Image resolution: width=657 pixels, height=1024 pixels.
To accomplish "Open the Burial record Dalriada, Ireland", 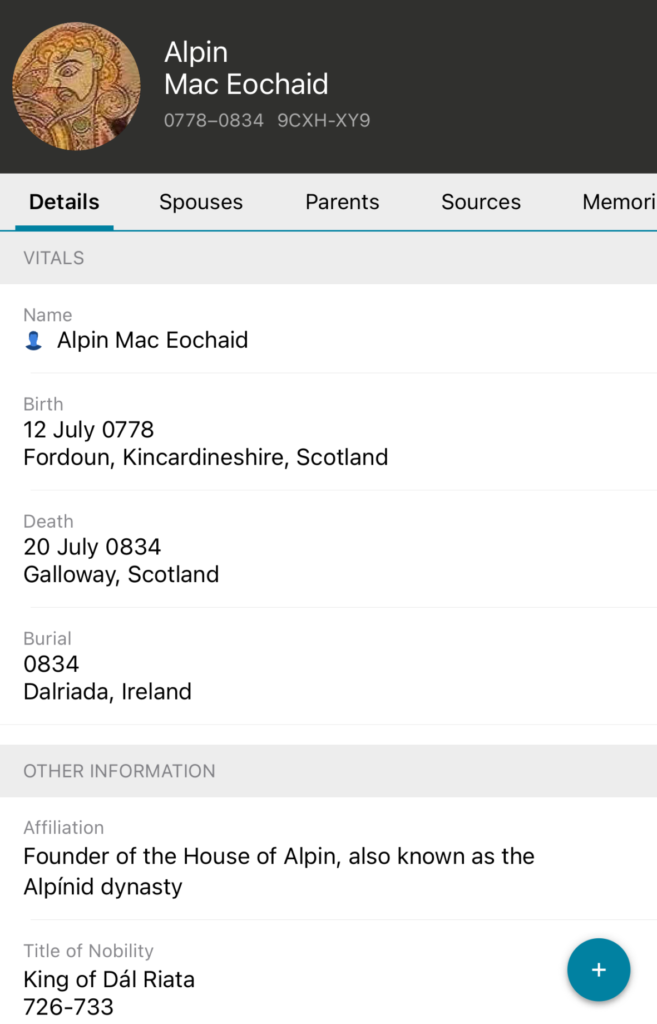I will [107, 691].
